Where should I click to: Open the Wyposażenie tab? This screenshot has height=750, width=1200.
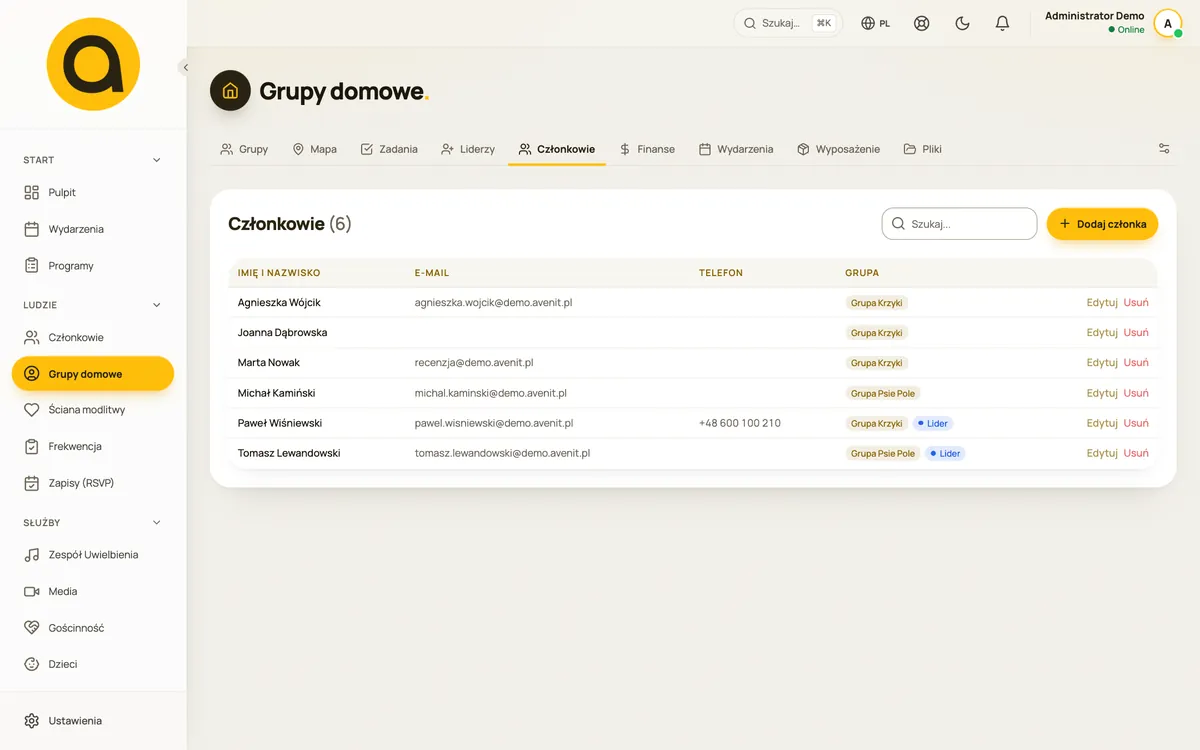[x=839, y=149]
